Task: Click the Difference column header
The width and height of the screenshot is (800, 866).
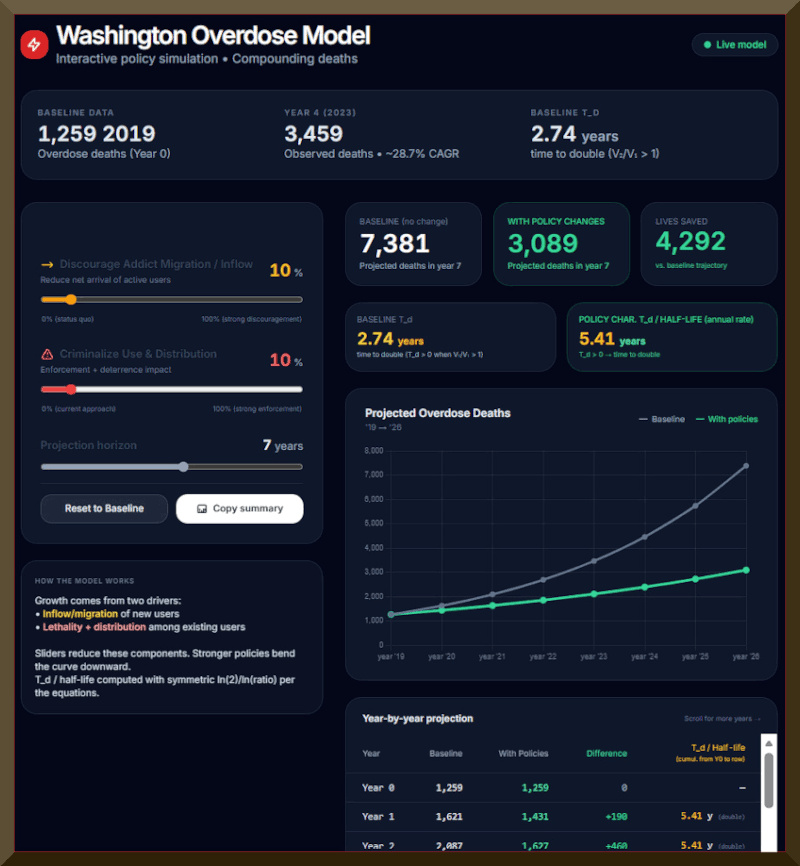Action: (x=607, y=753)
